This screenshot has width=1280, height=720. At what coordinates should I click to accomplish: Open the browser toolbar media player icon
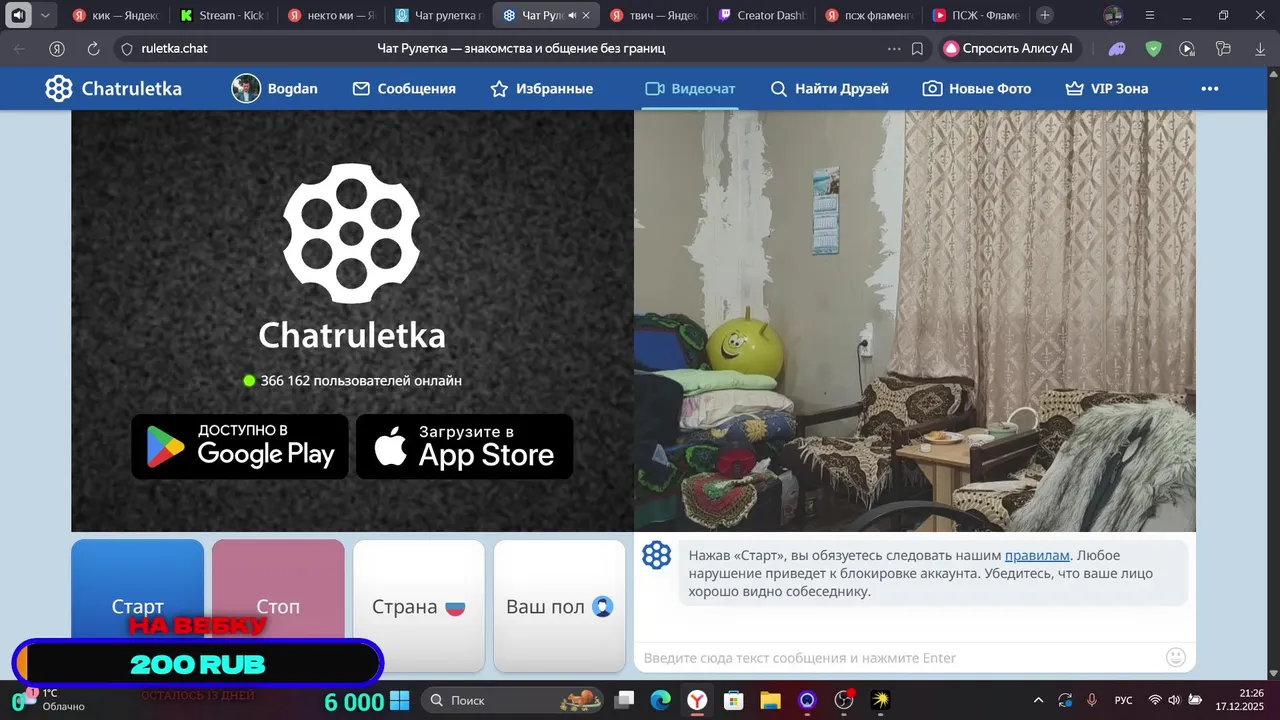pyautogui.click(x=1187, y=48)
